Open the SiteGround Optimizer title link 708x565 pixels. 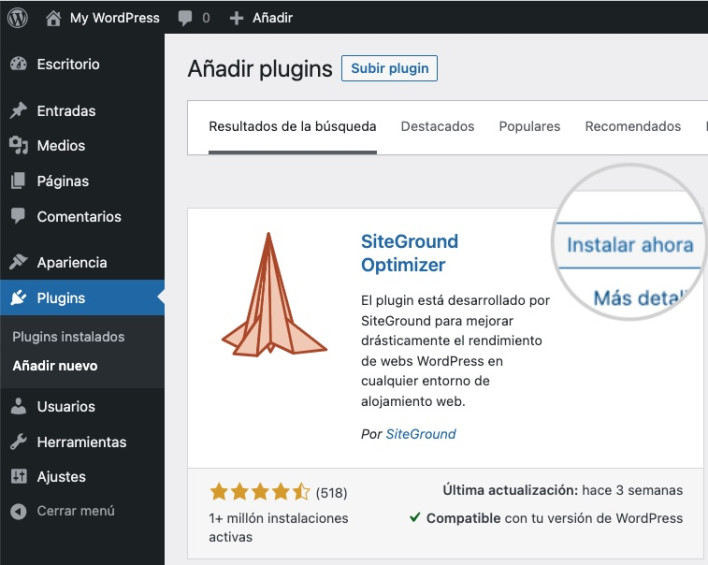tap(410, 253)
